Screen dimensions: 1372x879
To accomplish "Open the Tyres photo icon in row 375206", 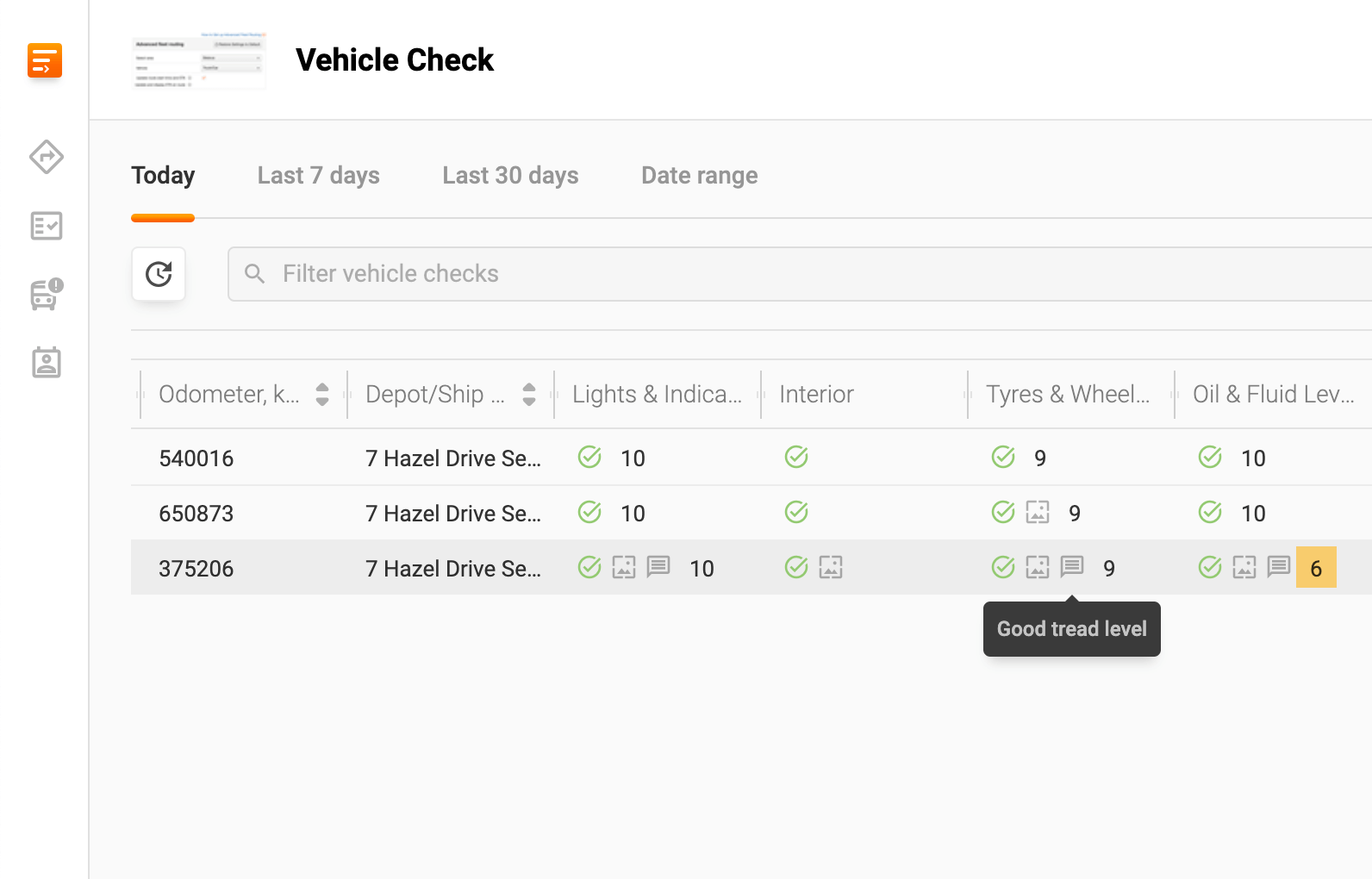I will [x=1038, y=567].
